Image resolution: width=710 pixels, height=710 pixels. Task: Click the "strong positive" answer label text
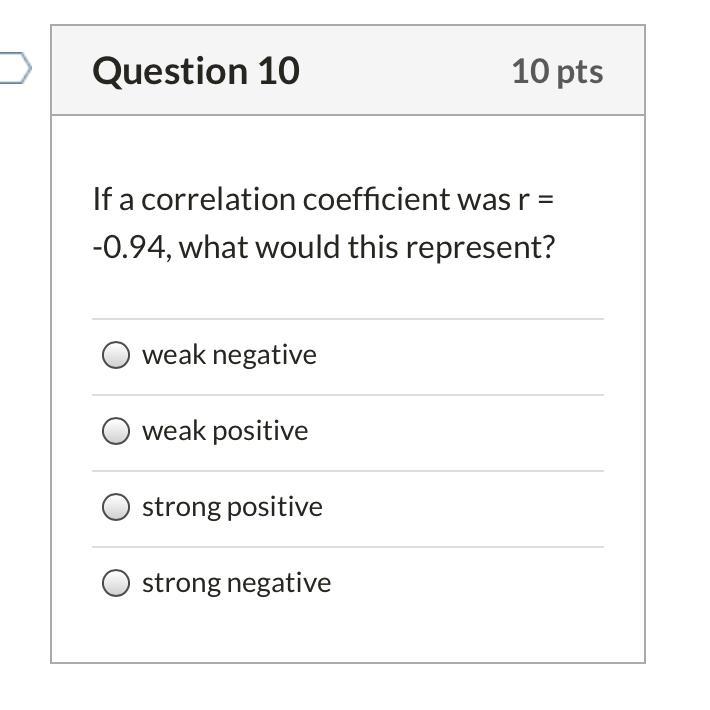tap(232, 507)
